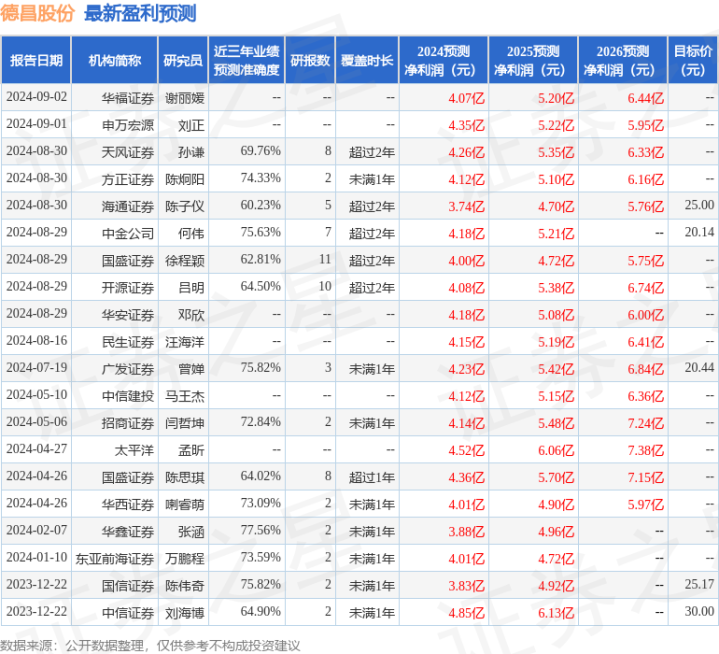Click researcher 邓欣
This screenshot has height=654, width=719.
pyautogui.click(x=191, y=315)
